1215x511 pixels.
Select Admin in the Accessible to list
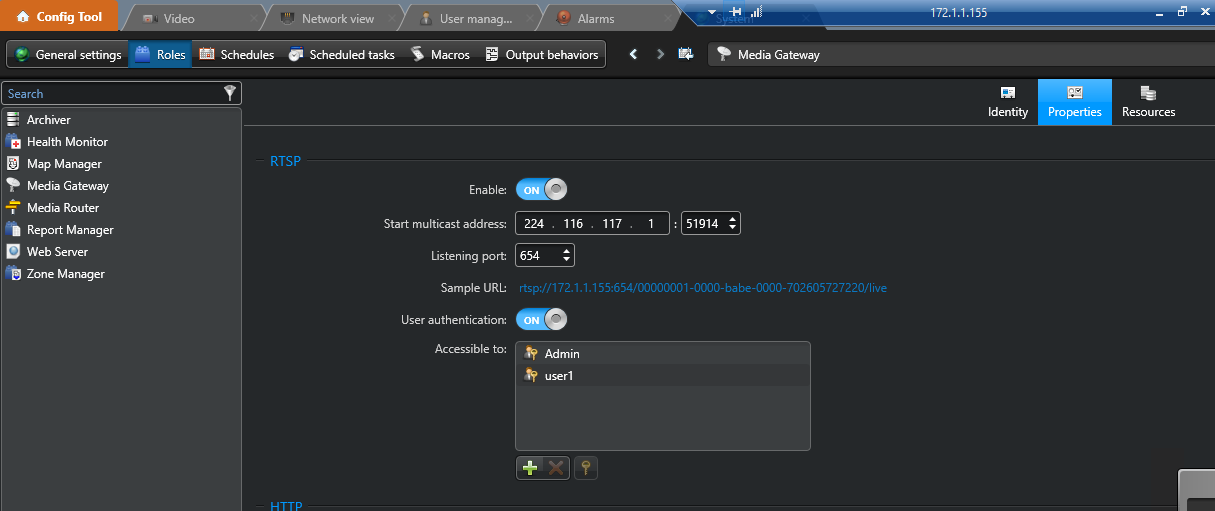click(x=663, y=354)
